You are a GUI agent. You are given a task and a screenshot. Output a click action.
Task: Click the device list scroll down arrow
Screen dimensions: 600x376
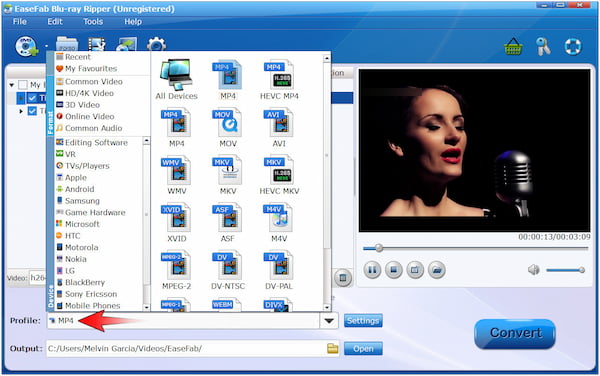[x=146, y=307]
